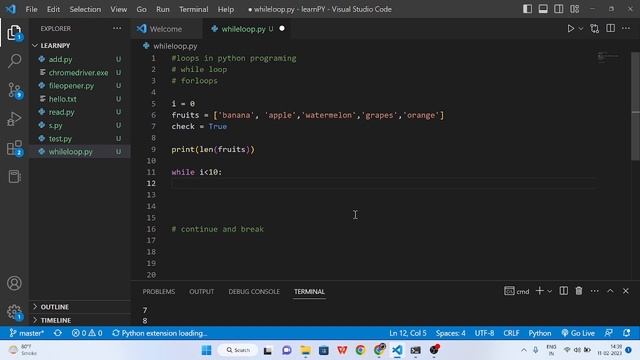Open Explorer Views and More Actions
This screenshot has width=640, height=360.
tap(117, 28)
